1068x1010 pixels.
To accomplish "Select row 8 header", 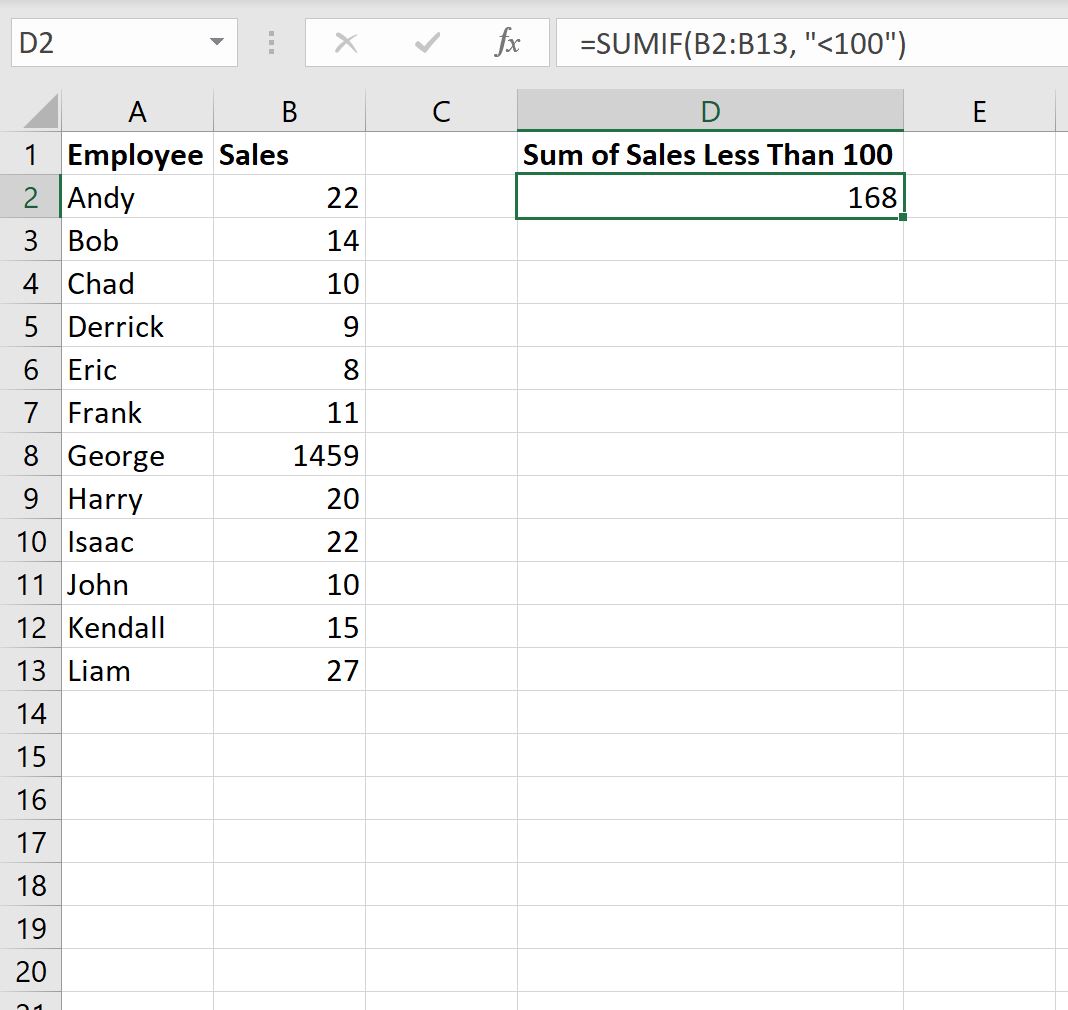I will coord(31,456).
